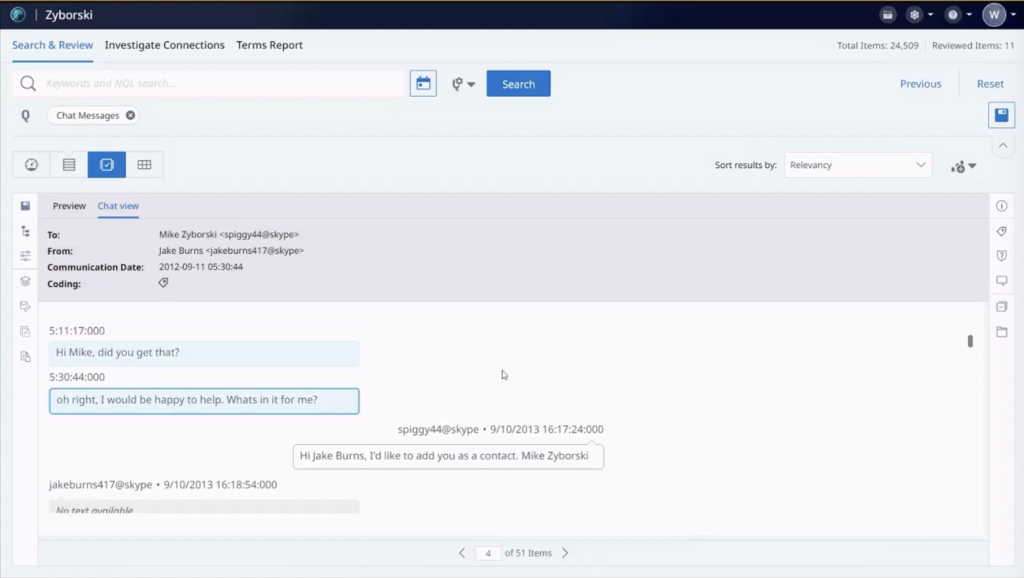The height and width of the screenshot is (578, 1024).
Task: Click the Total Items: 24,509 counter
Action: point(878,46)
